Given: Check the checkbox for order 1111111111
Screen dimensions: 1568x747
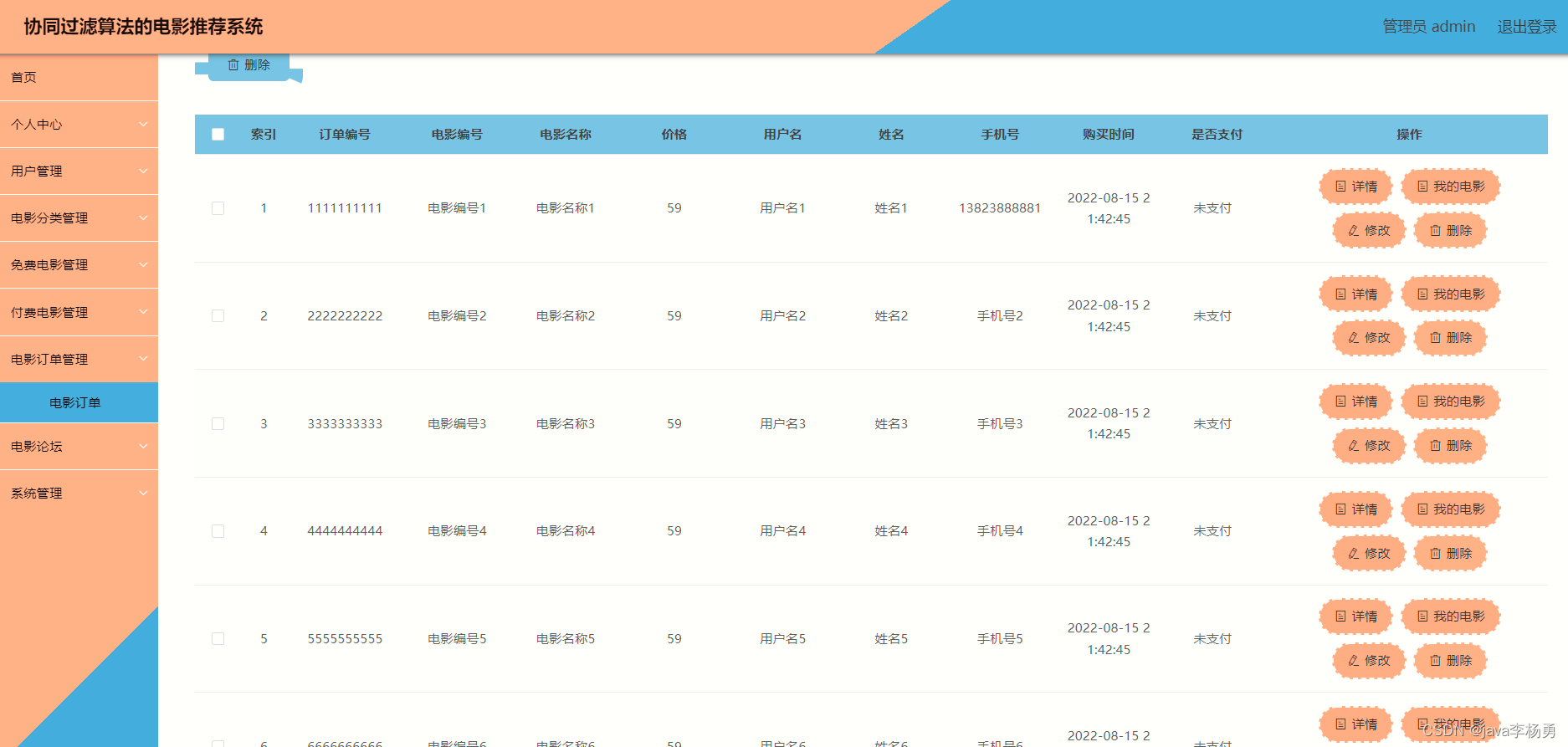Looking at the screenshot, I should [x=218, y=208].
